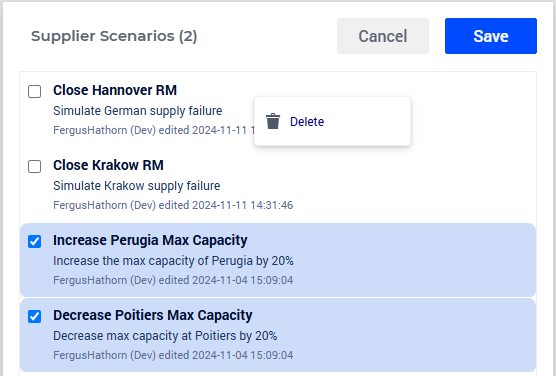This screenshot has width=556, height=376.
Task: Click the Decrease Poitiers Max Capacity title
Action: point(152,315)
